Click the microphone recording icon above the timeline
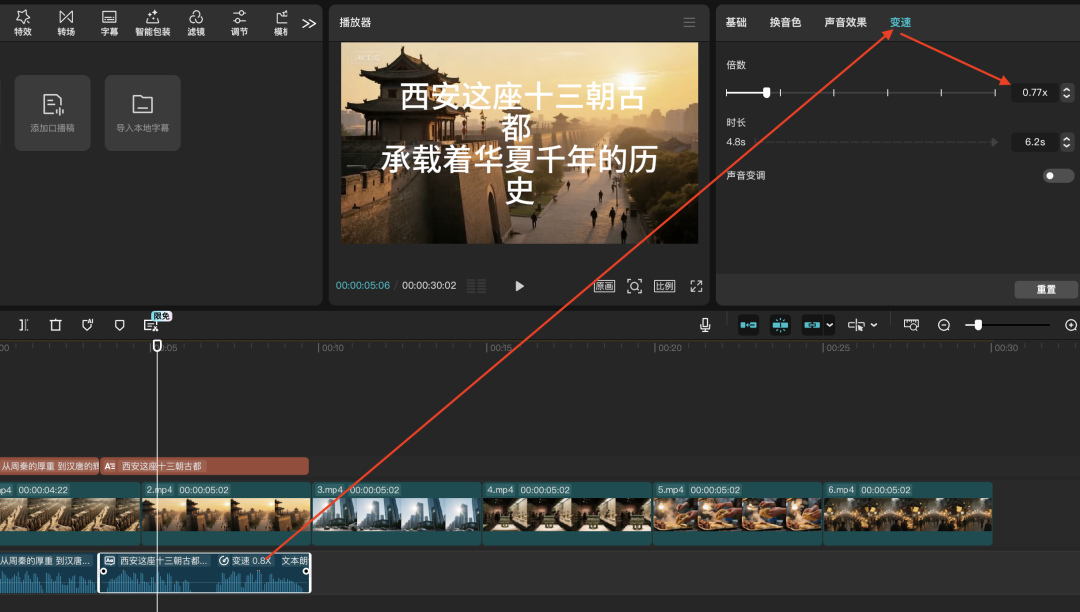The height and width of the screenshot is (612, 1080). coord(706,322)
